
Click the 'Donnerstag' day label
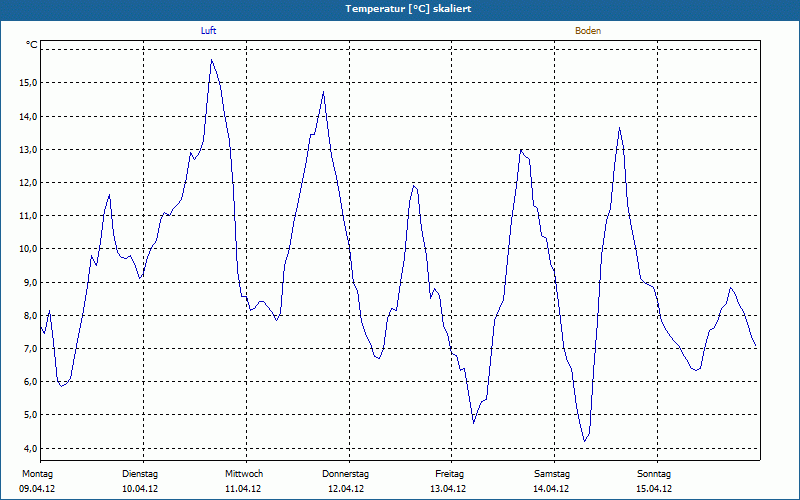click(345, 474)
